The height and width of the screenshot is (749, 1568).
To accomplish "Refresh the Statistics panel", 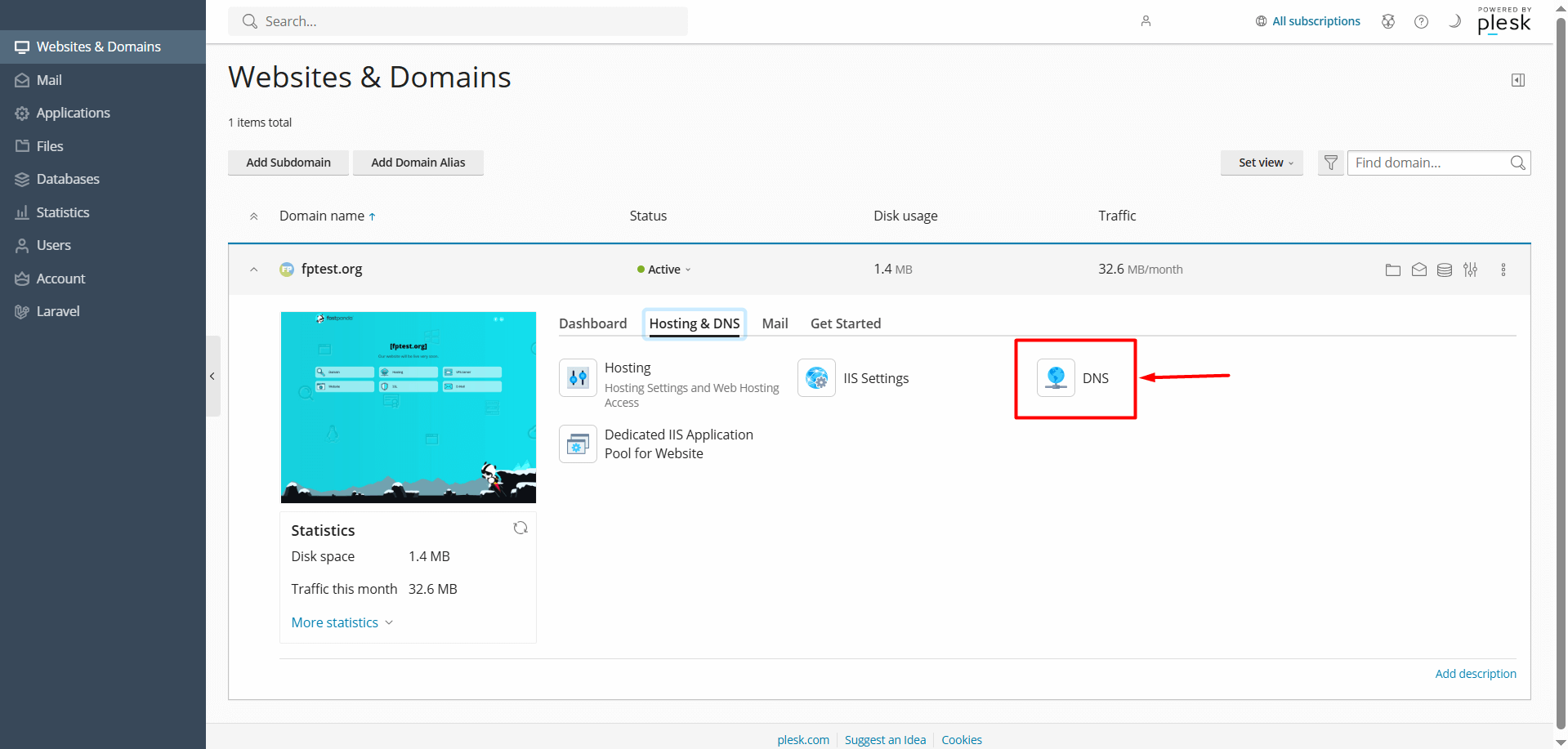I will pos(520,528).
